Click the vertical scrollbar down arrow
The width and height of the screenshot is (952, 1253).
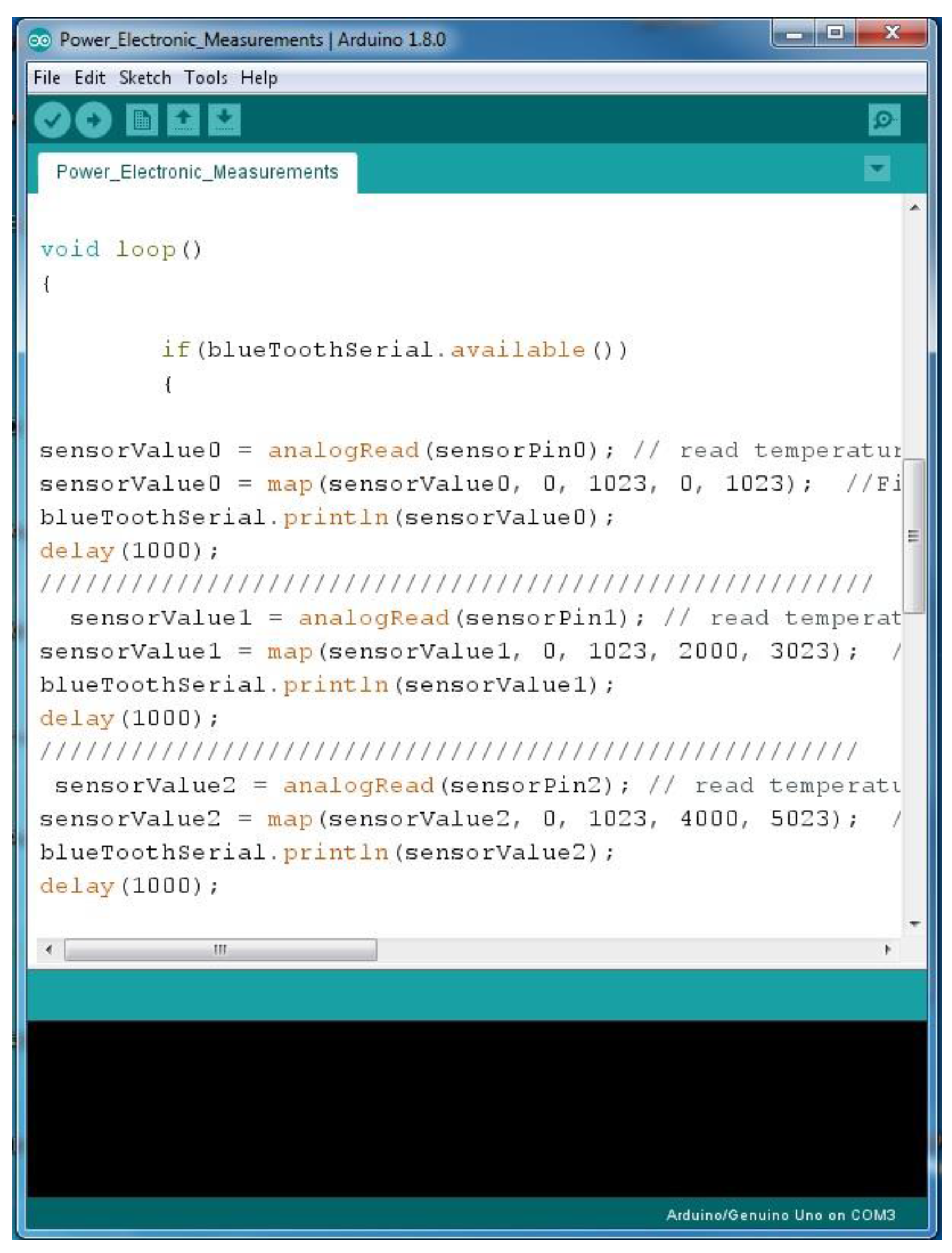914,924
